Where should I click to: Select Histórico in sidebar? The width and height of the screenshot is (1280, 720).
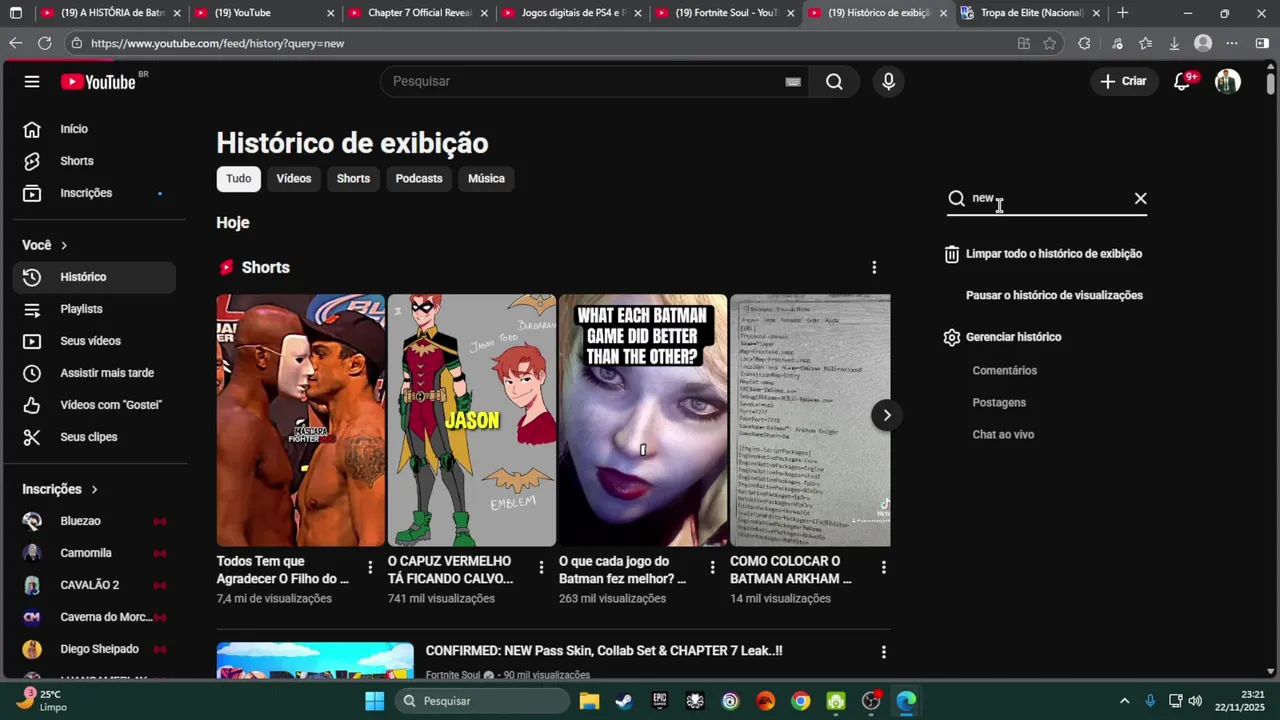(94, 277)
